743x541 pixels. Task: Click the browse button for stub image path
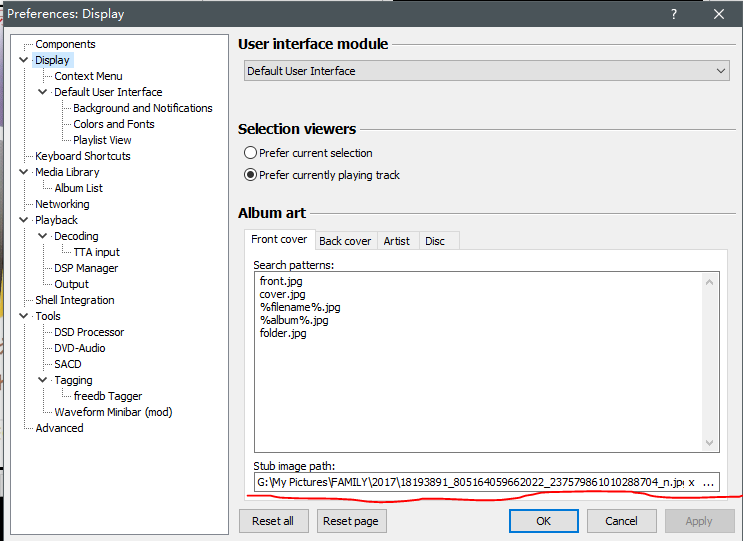[x=708, y=483]
